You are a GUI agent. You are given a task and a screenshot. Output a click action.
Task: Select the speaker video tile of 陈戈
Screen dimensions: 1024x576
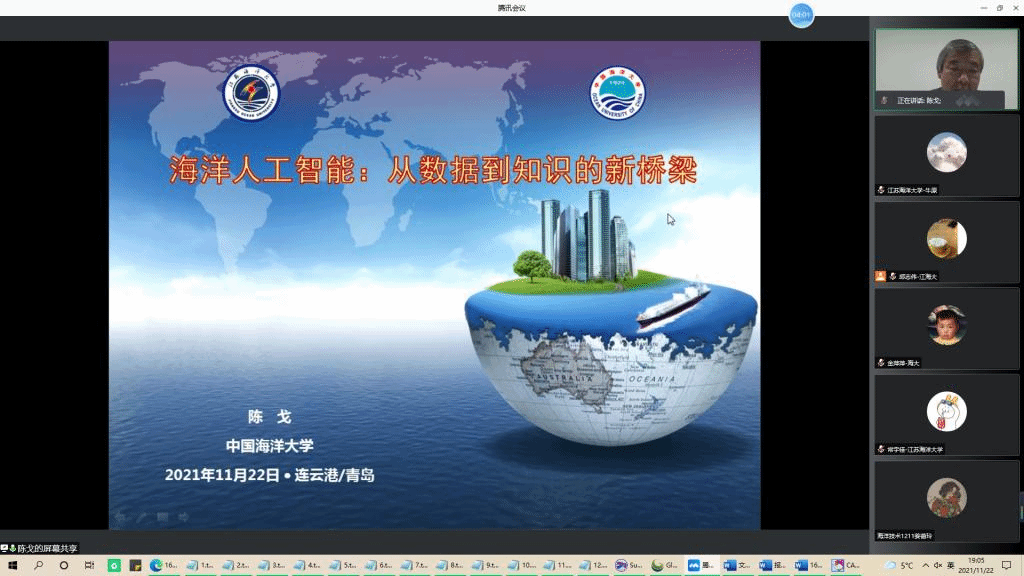click(946, 68)
